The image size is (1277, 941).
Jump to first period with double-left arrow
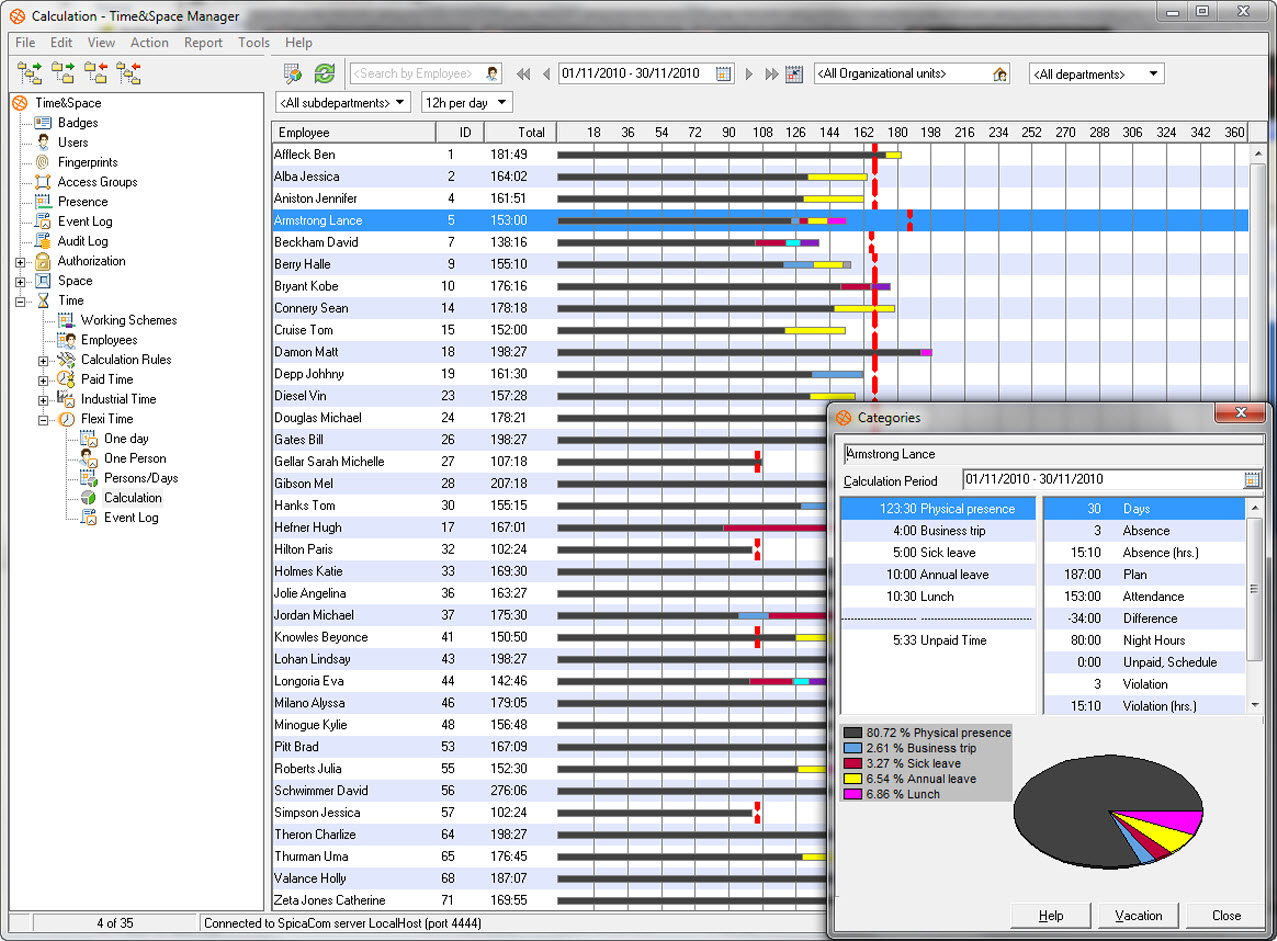(523, 74)
